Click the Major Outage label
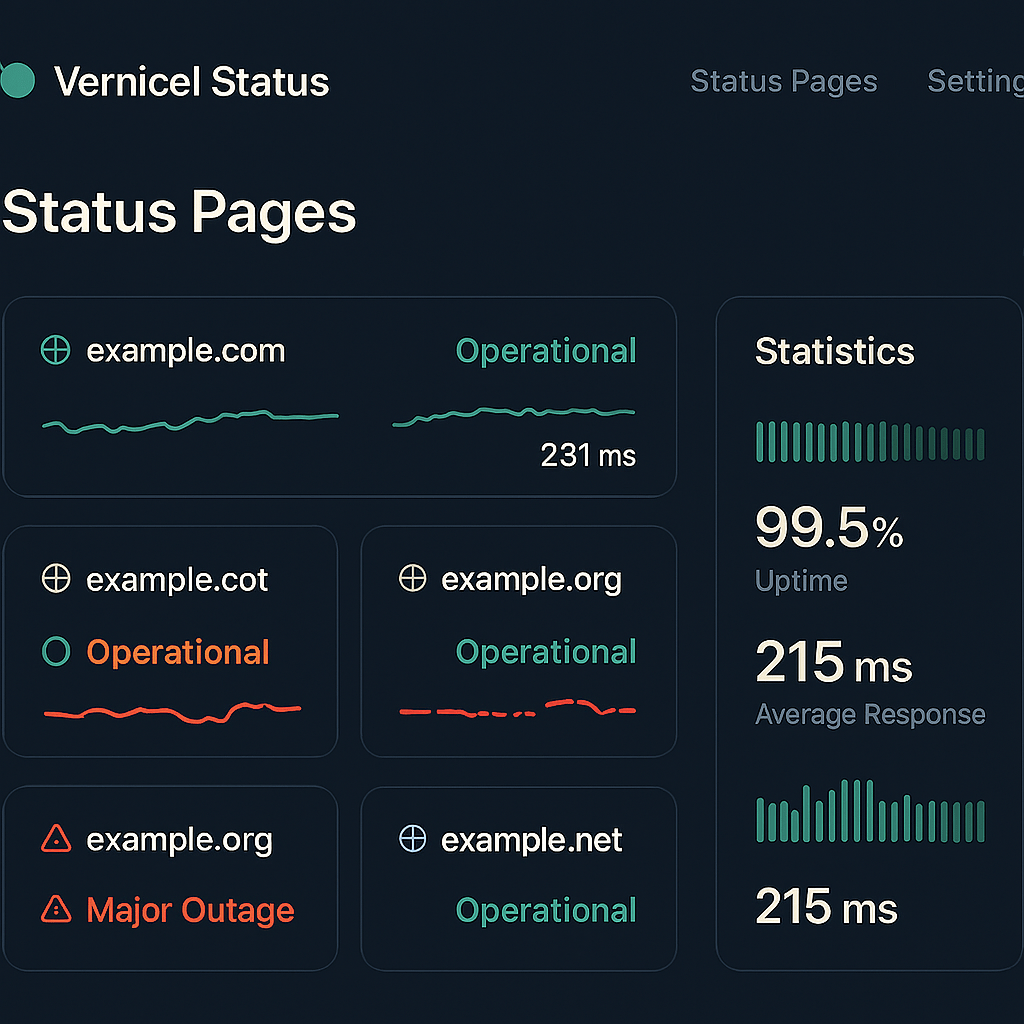Viewport: 1024px width, 1024px height. point(190,910)
